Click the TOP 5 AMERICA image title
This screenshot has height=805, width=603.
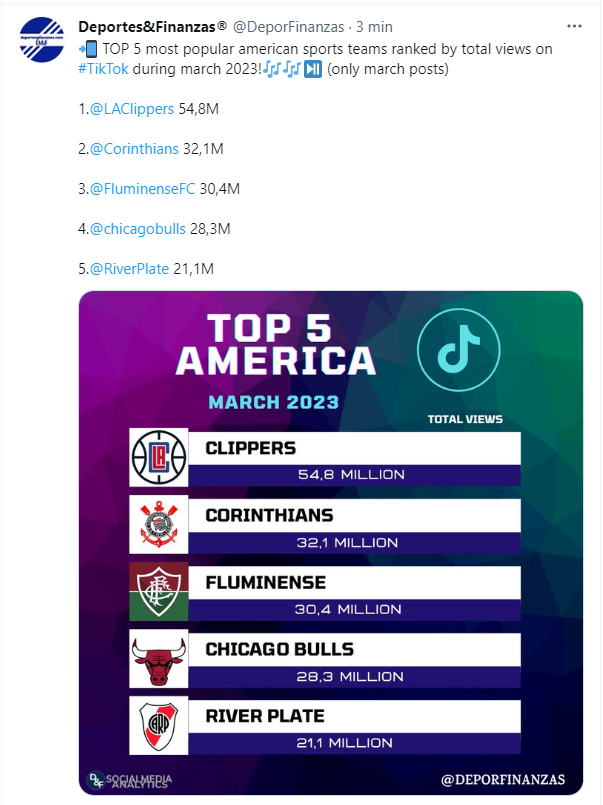276,344
